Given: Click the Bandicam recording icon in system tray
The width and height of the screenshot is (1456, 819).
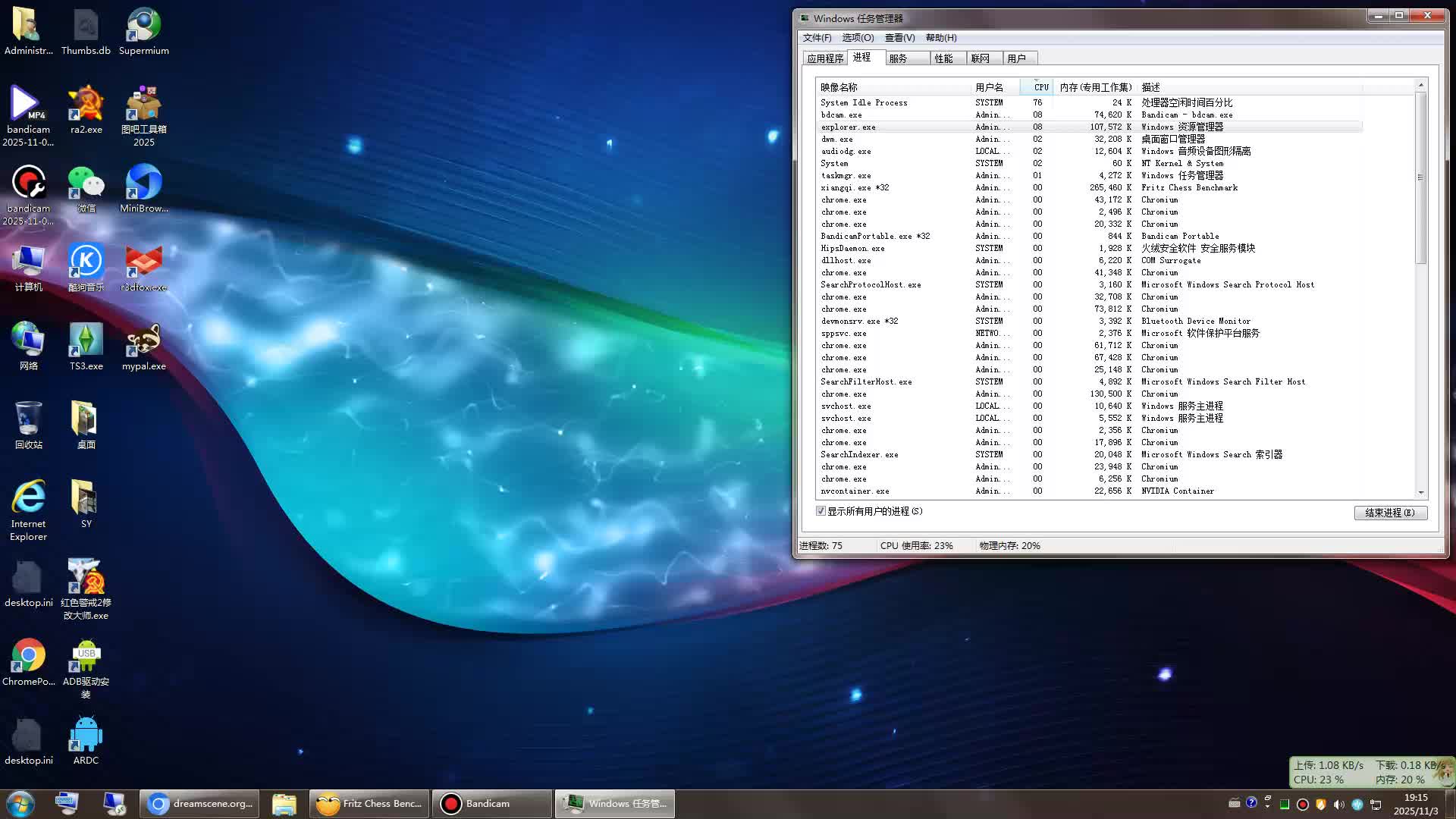Looking at the screenshot, I should coord(1302,804).
